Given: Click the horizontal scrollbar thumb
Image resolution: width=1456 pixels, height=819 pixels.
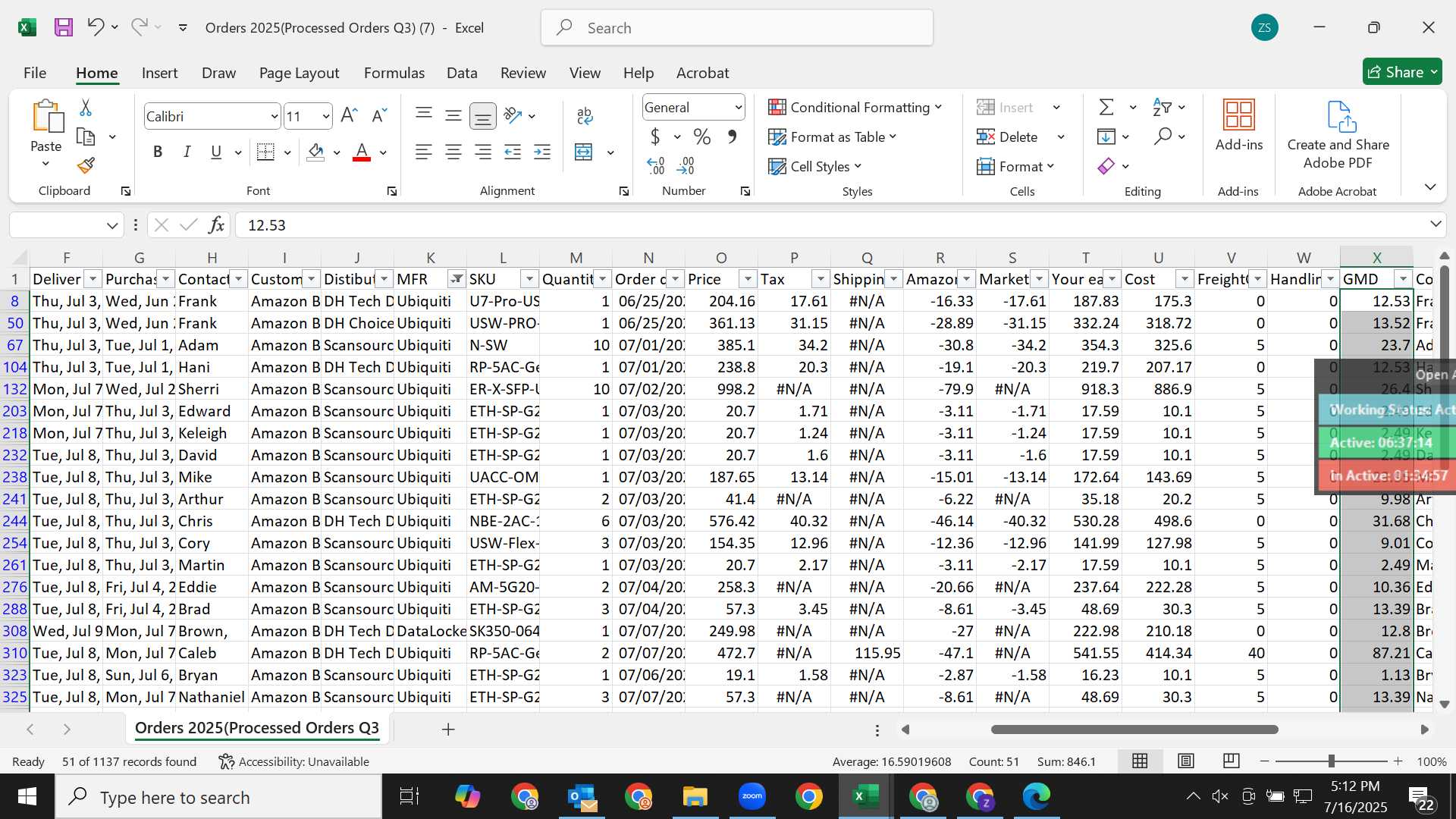Looking at the screenshot, I should coord(1134,730).
